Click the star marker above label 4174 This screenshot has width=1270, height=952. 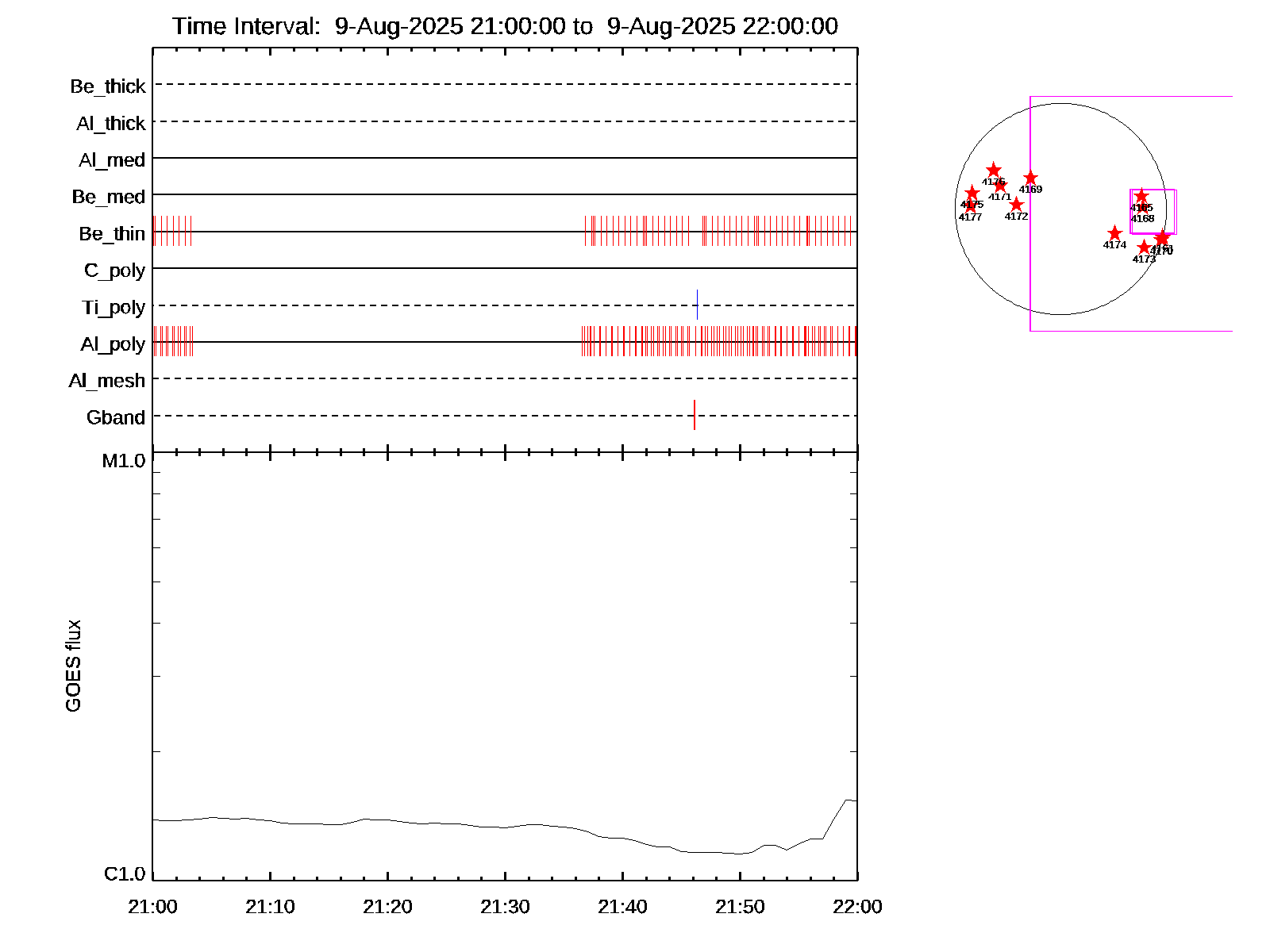tap(1114, 233)
